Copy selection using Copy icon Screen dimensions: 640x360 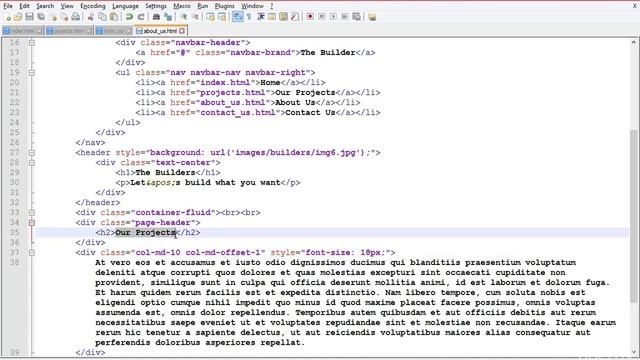point(102,17)
